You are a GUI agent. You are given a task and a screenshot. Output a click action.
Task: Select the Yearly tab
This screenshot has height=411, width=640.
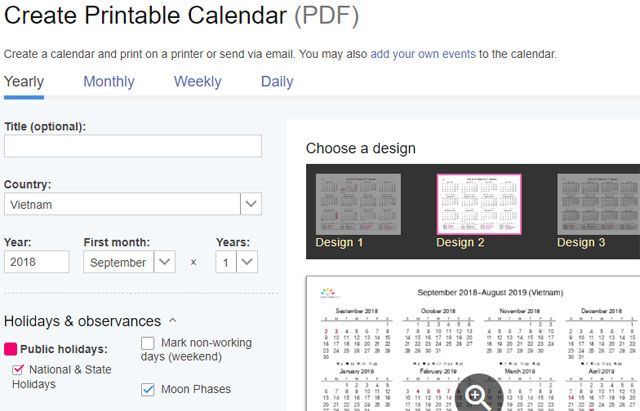(24, 82)
